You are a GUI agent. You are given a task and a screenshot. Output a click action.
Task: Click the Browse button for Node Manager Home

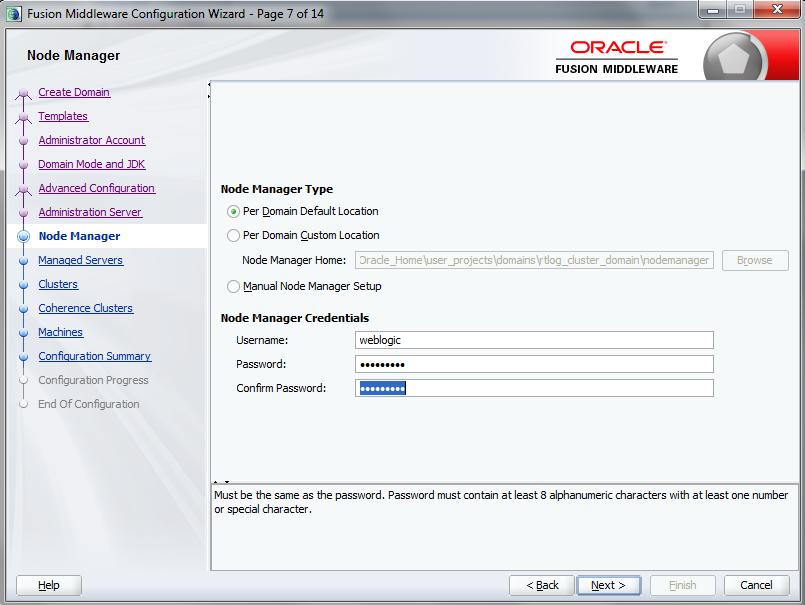[754, 260]
